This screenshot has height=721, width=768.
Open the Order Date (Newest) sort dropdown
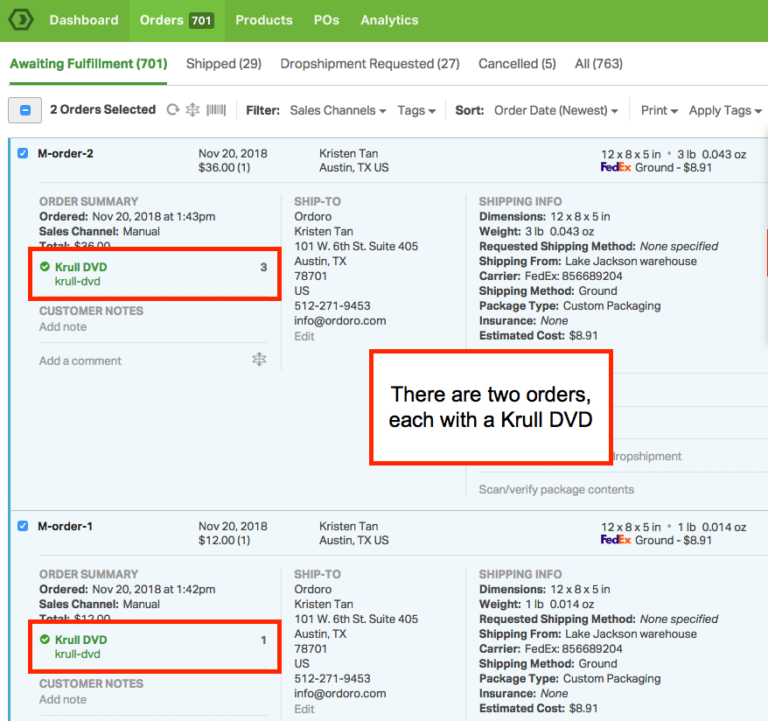(x=556, y=111)
